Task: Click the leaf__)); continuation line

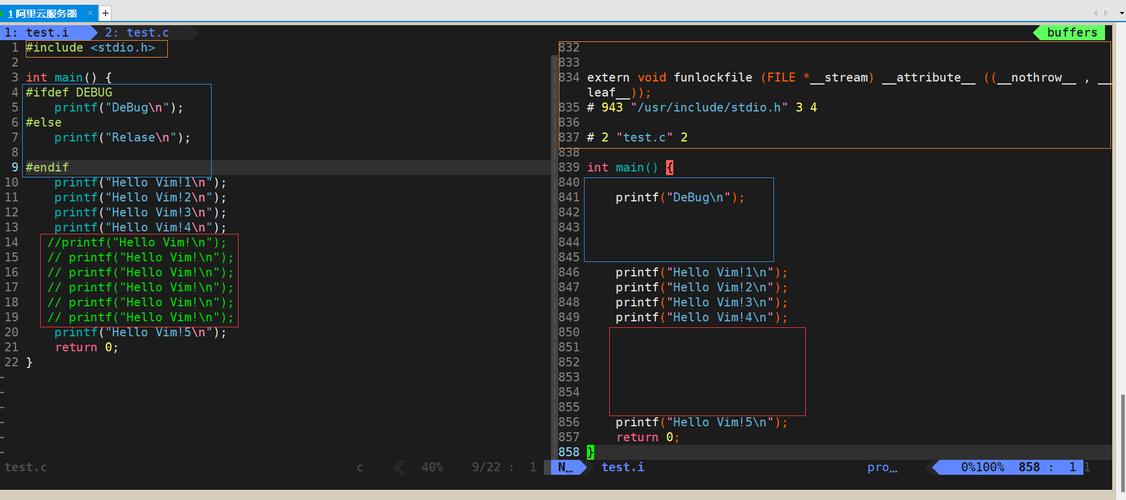Action: click(x=620, y=93)
